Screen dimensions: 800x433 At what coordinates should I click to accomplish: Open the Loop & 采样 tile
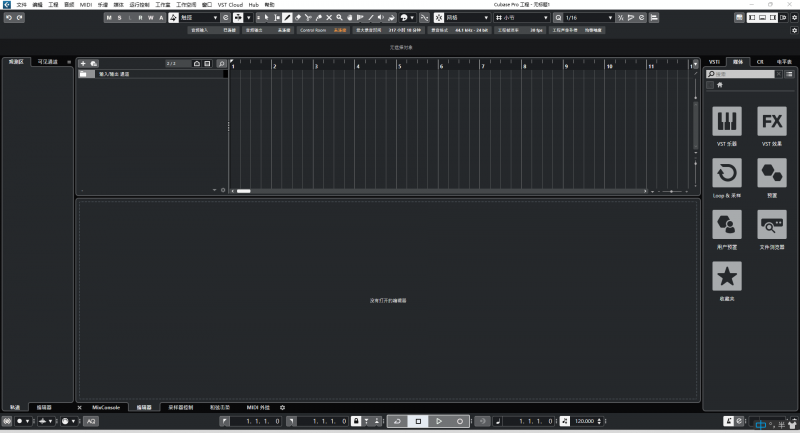pyautogui.click(x=727, y=173)
